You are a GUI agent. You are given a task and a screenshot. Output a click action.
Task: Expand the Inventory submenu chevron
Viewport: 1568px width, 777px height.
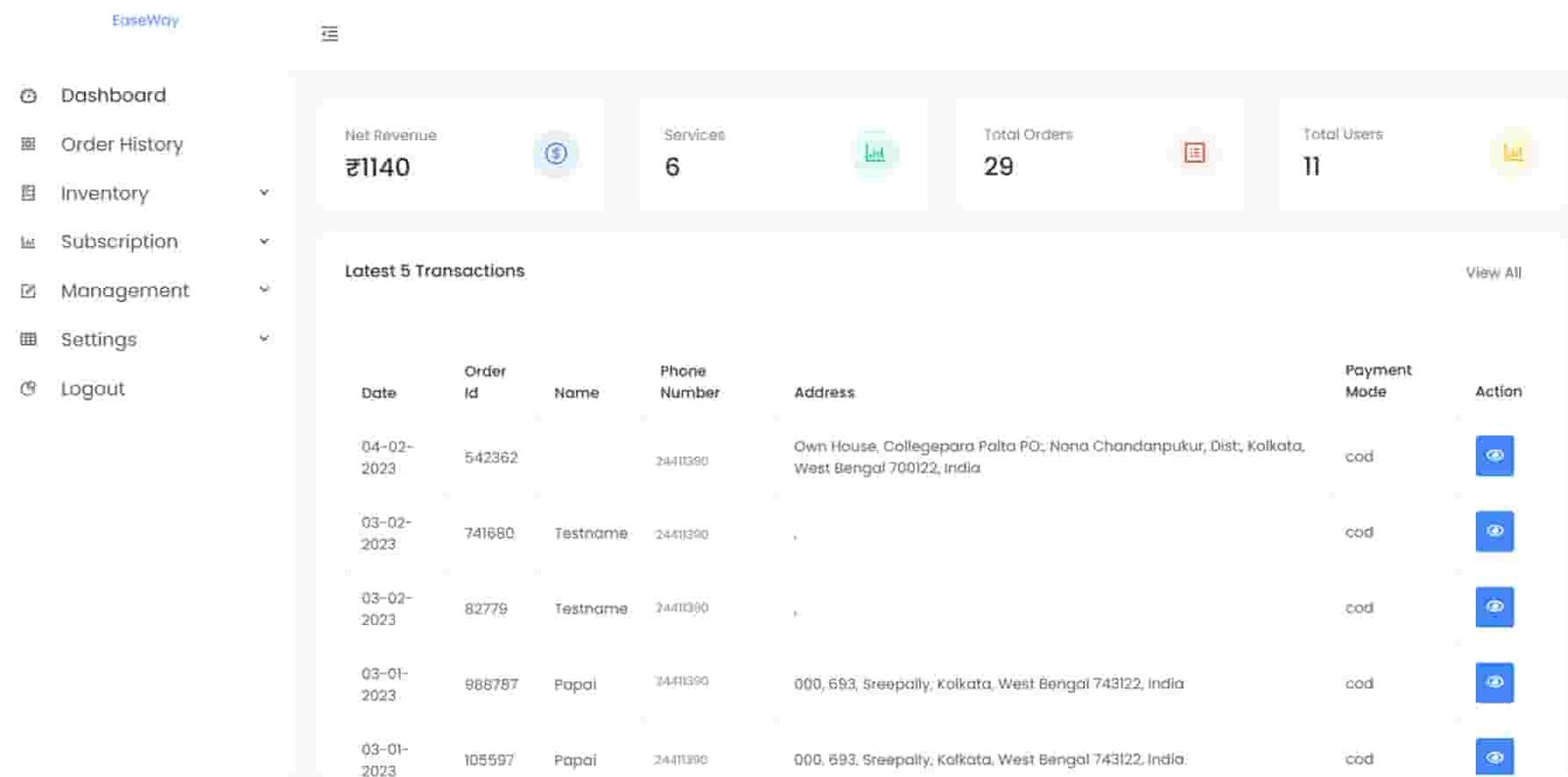[264, 193]
